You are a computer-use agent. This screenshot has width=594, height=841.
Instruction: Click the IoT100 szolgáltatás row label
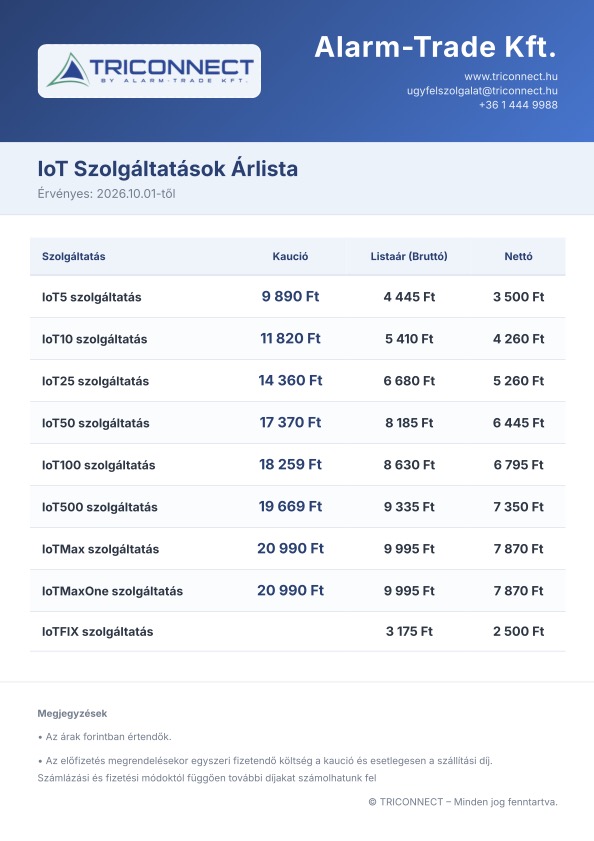pyautogui.click(x=99, y=465)
